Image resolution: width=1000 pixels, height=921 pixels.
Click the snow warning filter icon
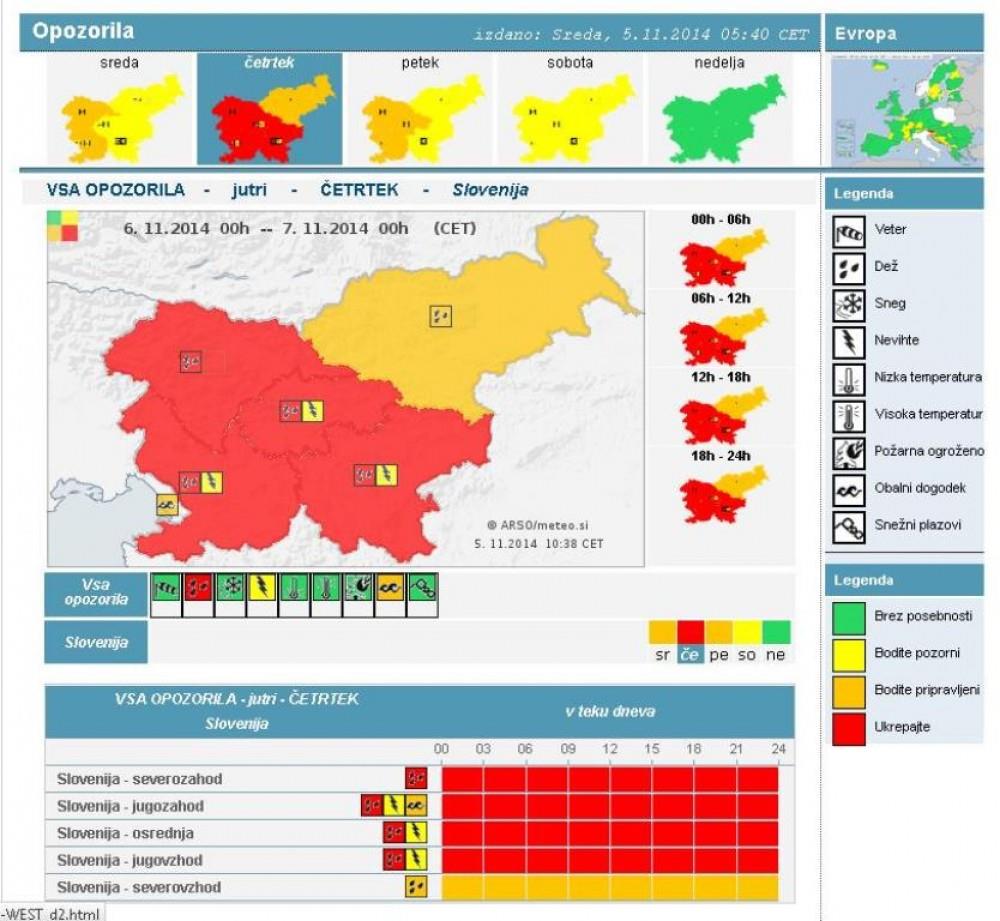click(x=229, y=588)
